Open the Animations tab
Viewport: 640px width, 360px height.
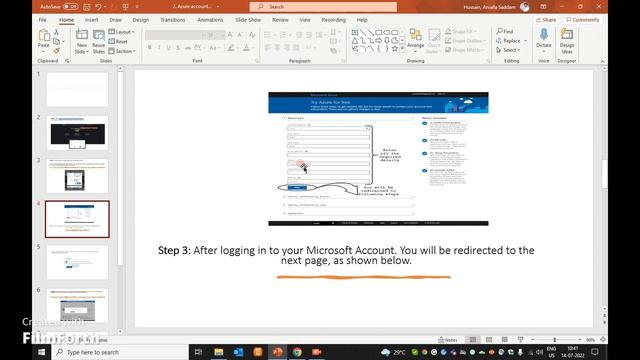[x=210, y=20]
